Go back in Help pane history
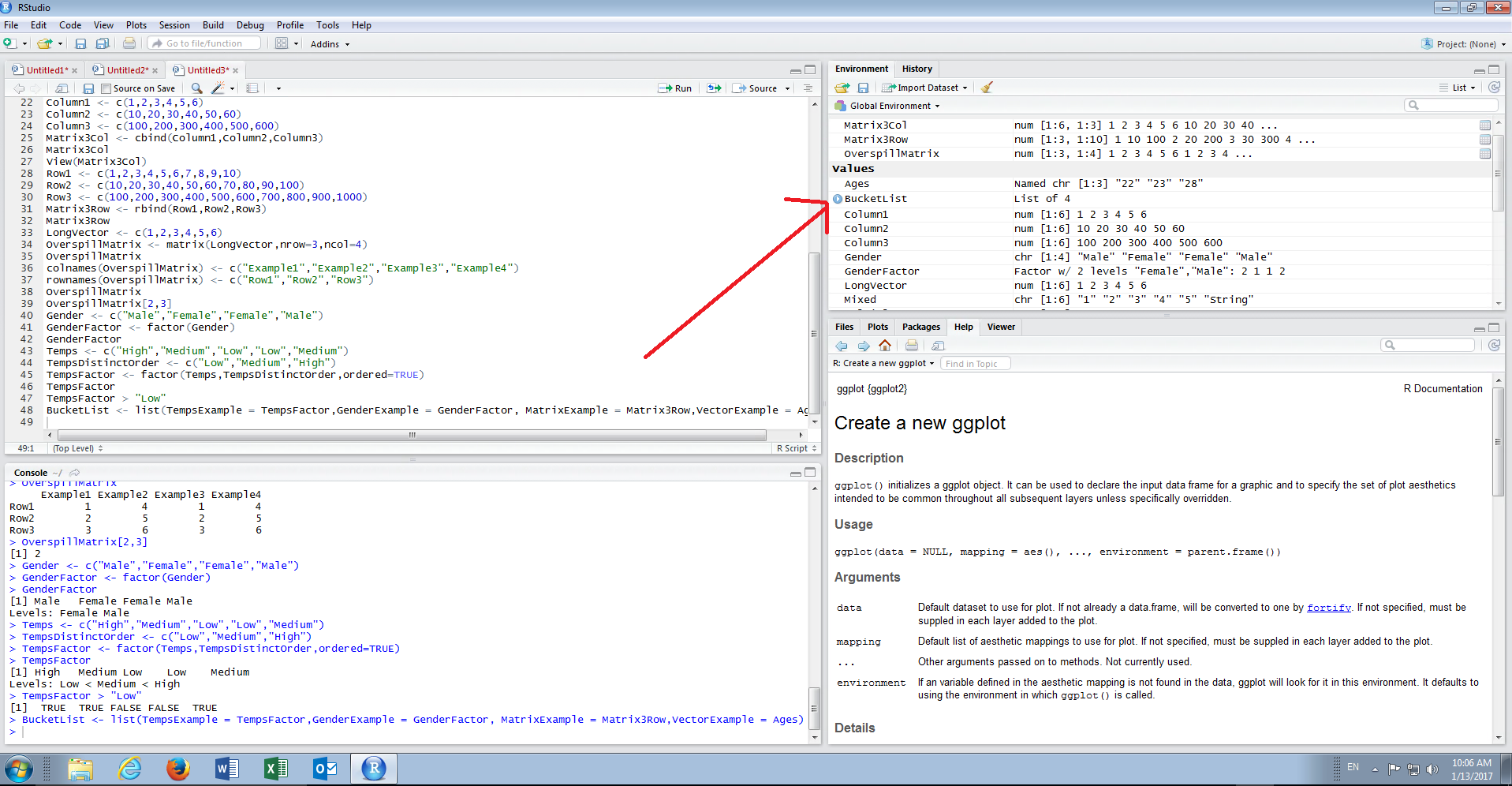This screenshot has height=786, width=1512. click(842, 346)
